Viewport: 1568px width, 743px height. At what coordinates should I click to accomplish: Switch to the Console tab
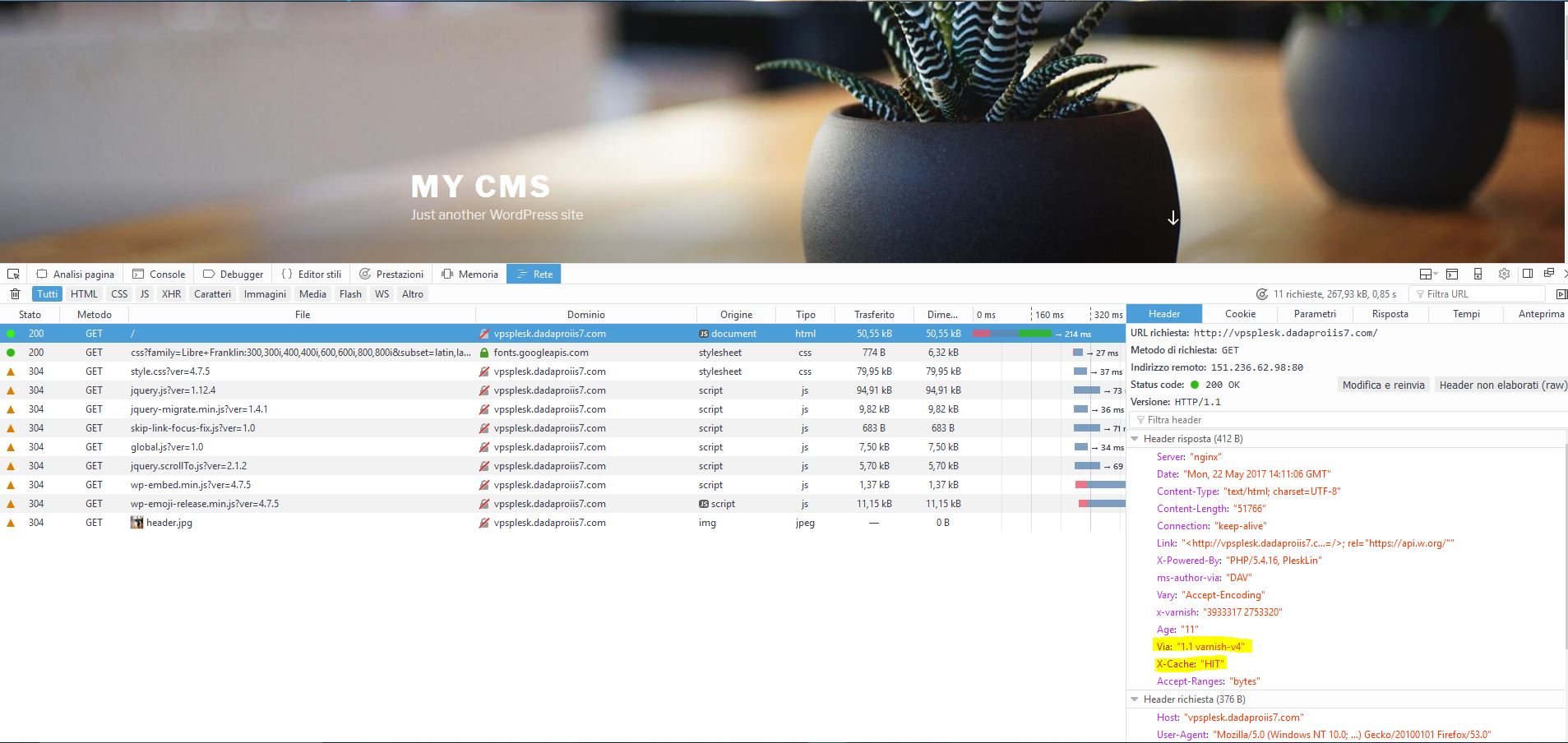tap(159, 274)
